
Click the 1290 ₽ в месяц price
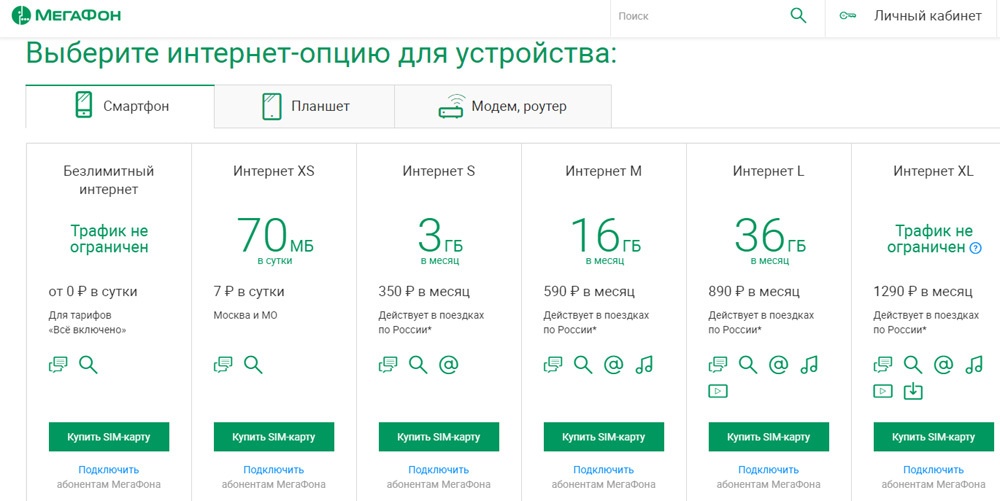923,292
